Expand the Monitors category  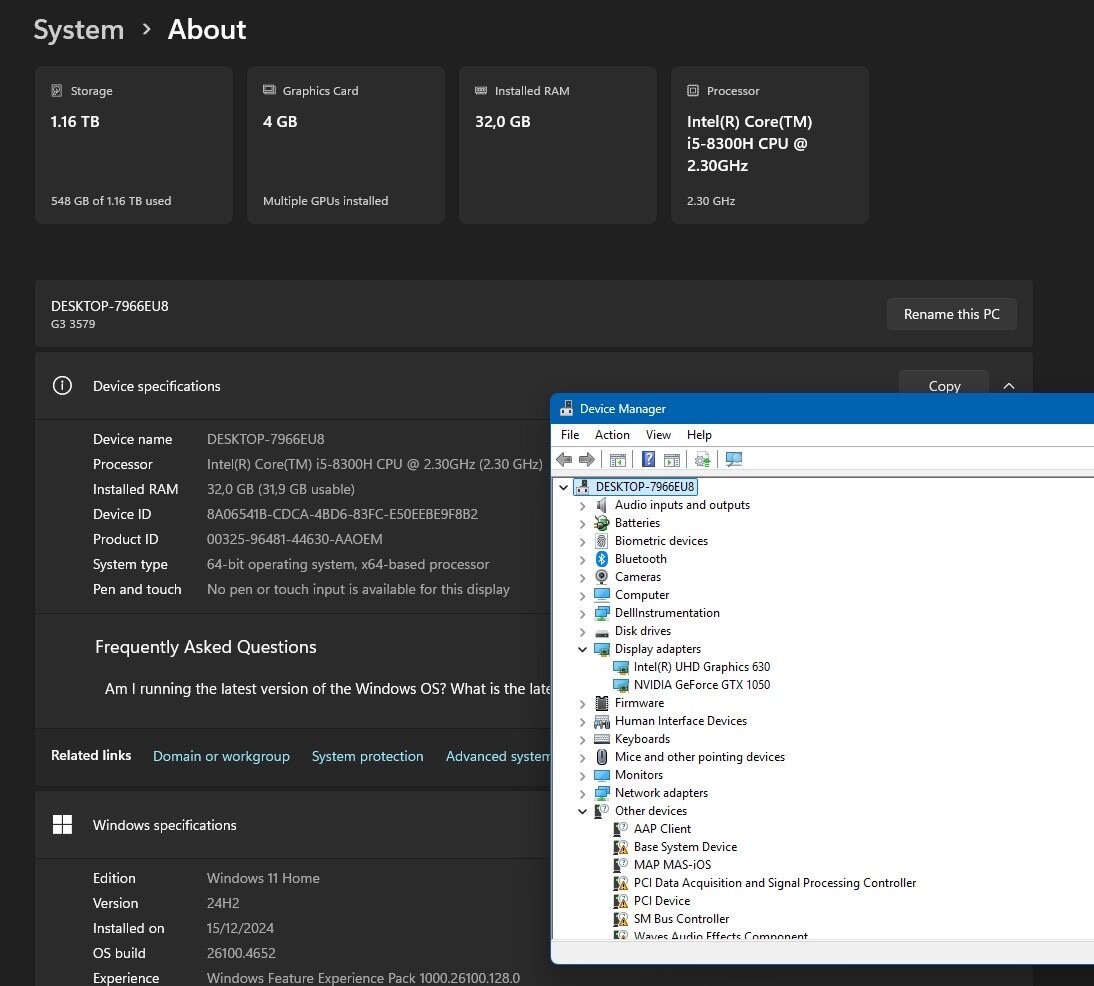583,775
